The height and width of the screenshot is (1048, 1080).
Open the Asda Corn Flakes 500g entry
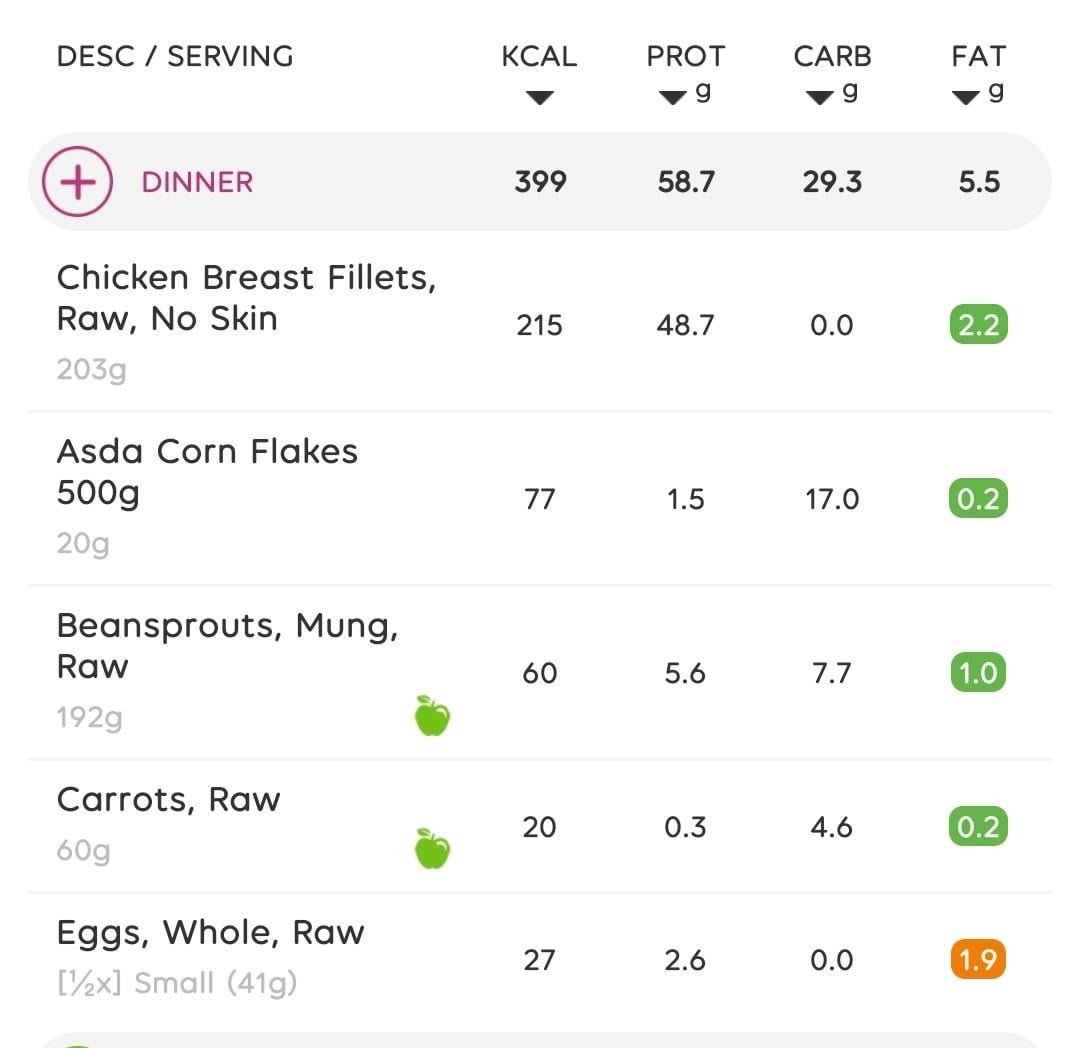pyautogui.click(x=540, y=499)
